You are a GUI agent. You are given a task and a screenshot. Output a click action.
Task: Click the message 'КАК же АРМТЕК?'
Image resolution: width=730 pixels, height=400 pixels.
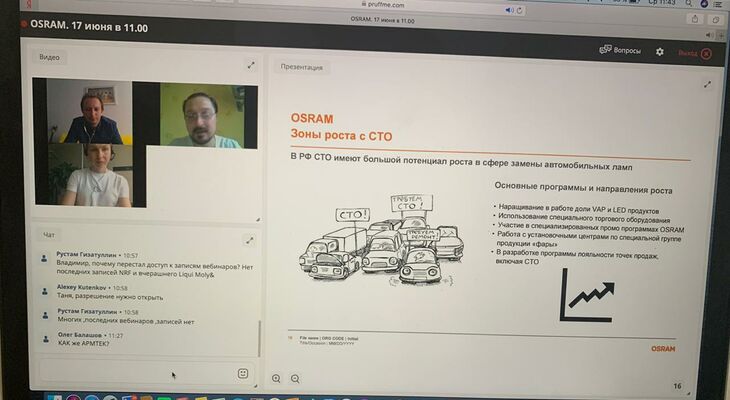tap(84, 343)
